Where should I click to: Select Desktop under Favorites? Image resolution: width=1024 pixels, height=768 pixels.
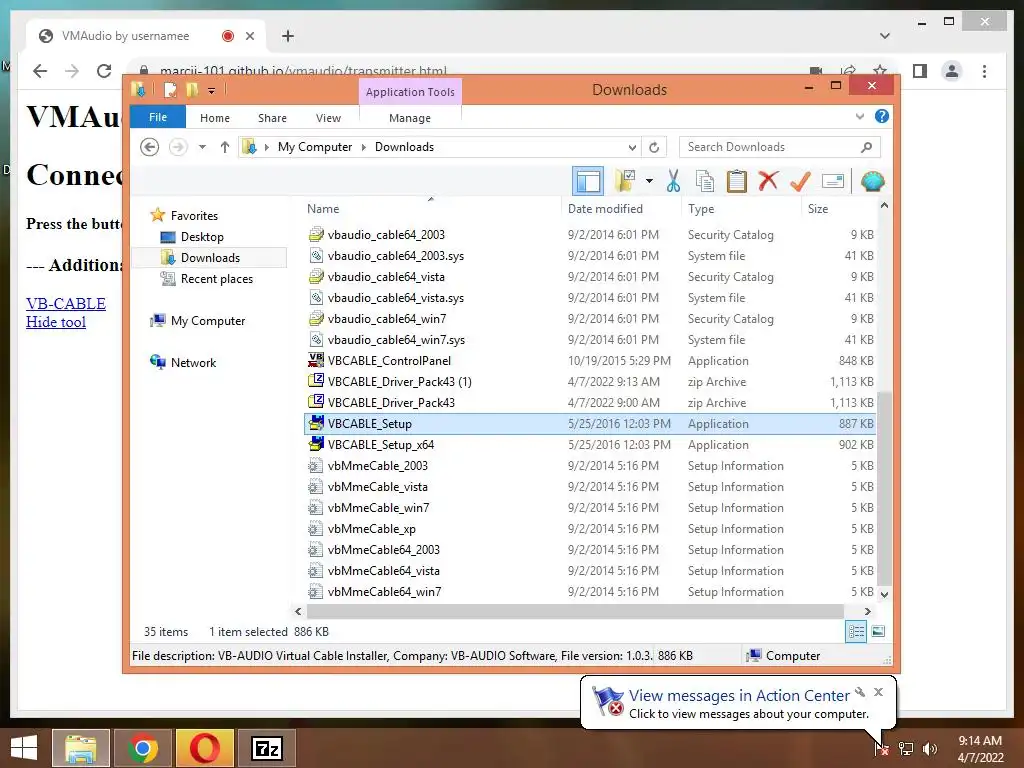(202, 236)
